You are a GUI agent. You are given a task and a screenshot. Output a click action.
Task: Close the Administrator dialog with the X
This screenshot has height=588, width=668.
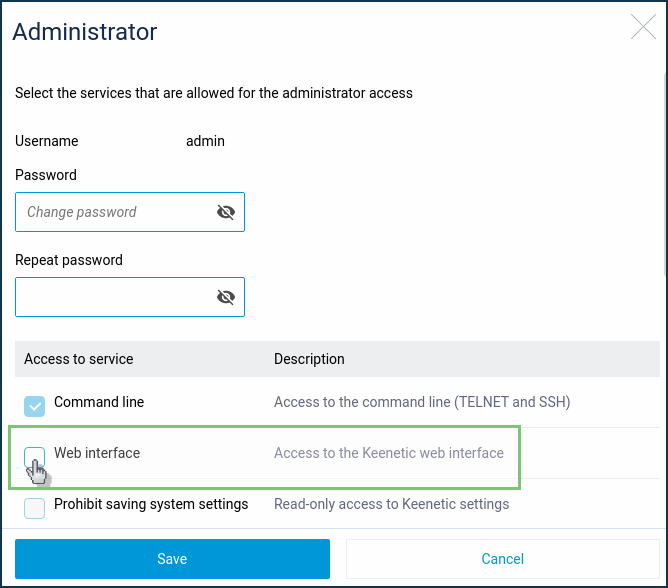click(x=643, y=26)
